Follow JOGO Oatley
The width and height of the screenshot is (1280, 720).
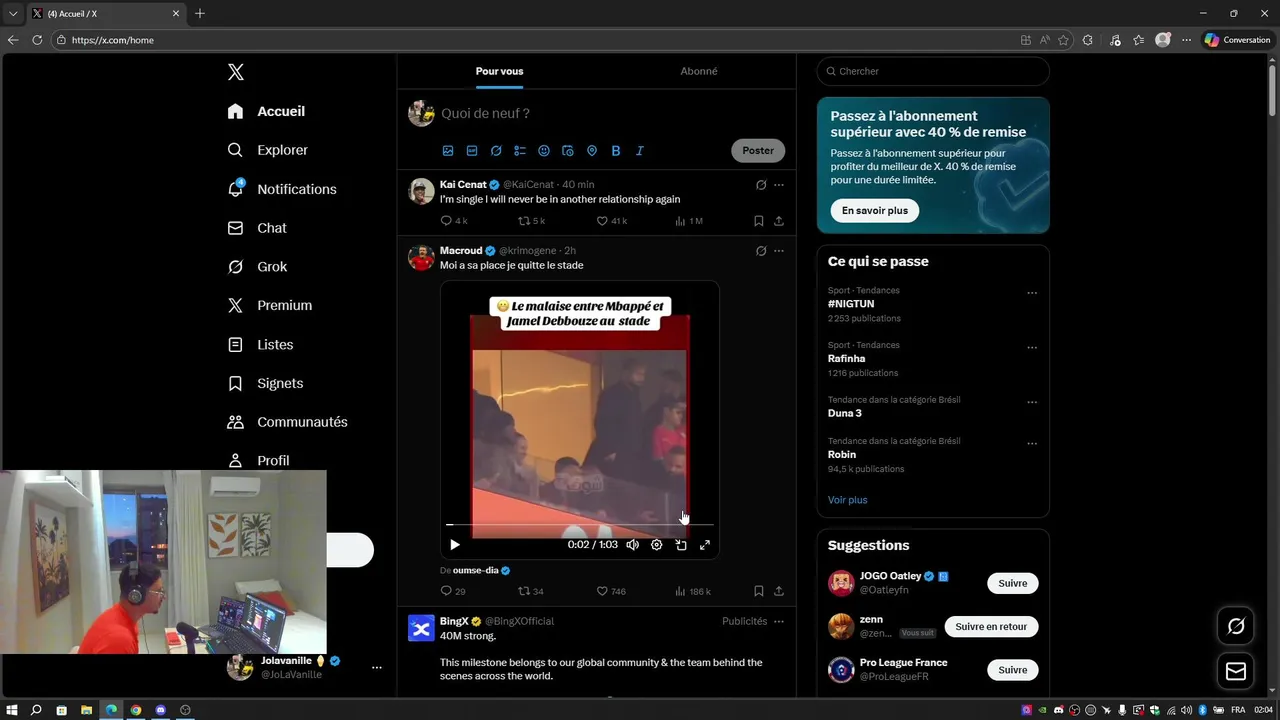coord(1012,583)
